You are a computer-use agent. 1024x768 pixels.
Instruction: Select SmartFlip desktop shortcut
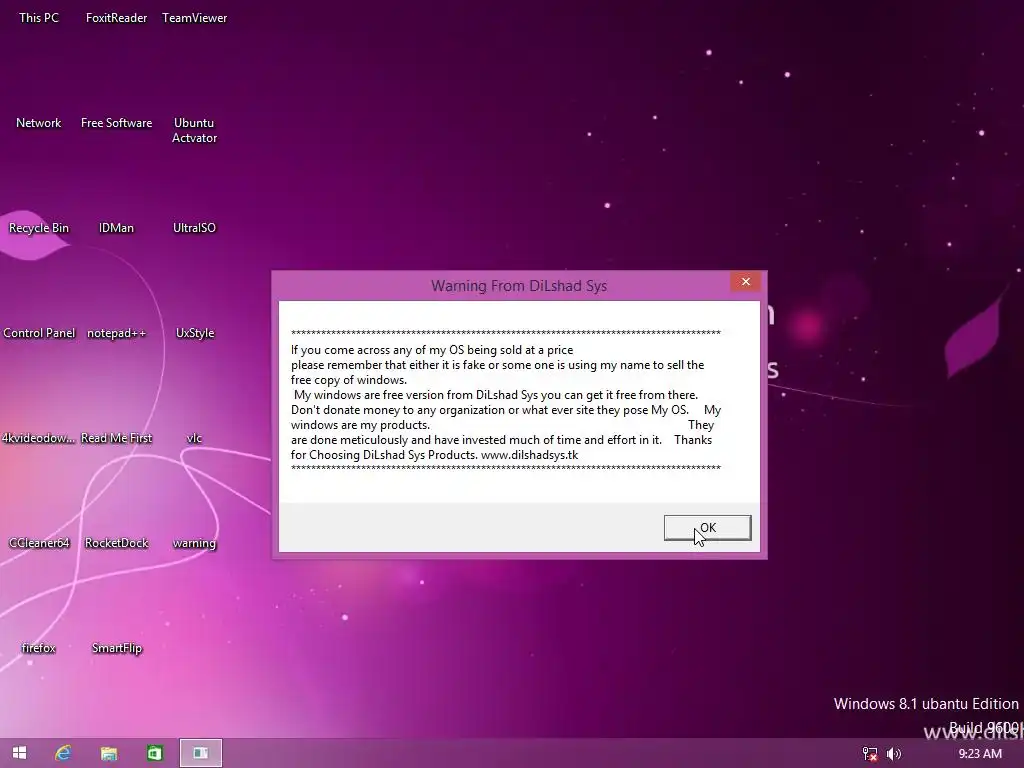(x=116, y=648)
